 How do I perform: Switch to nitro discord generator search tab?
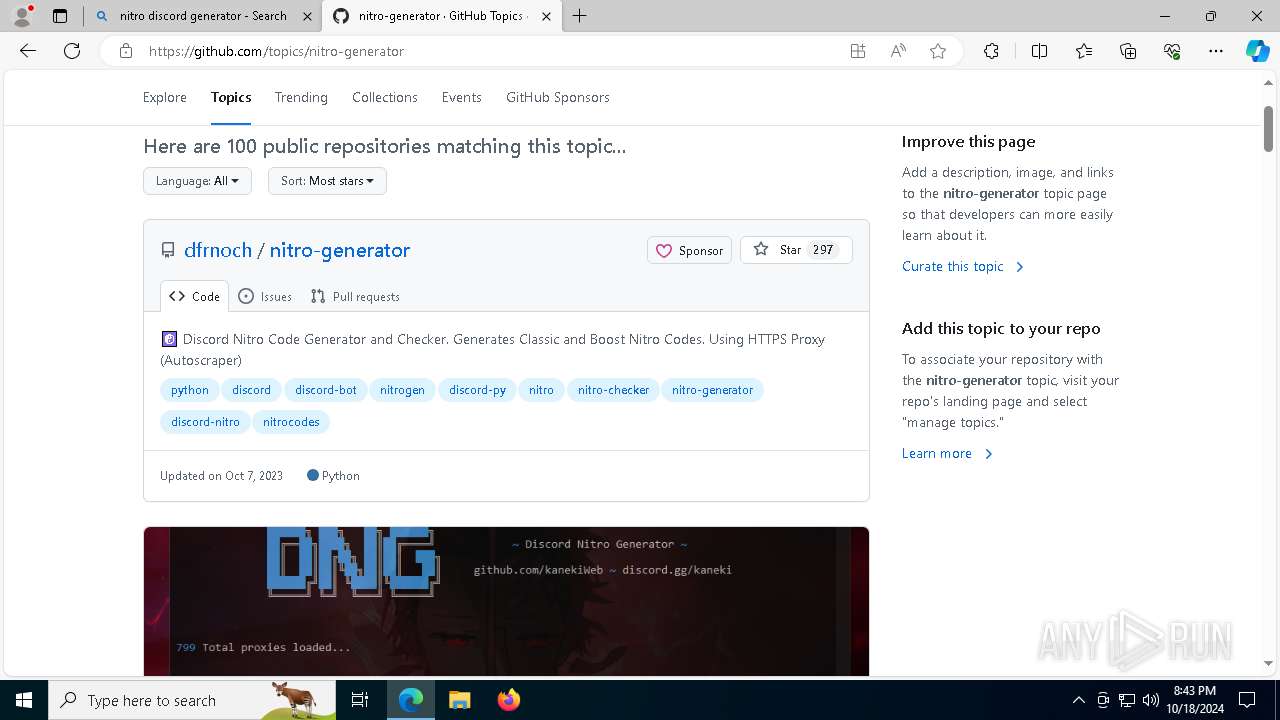coord(203,16)
